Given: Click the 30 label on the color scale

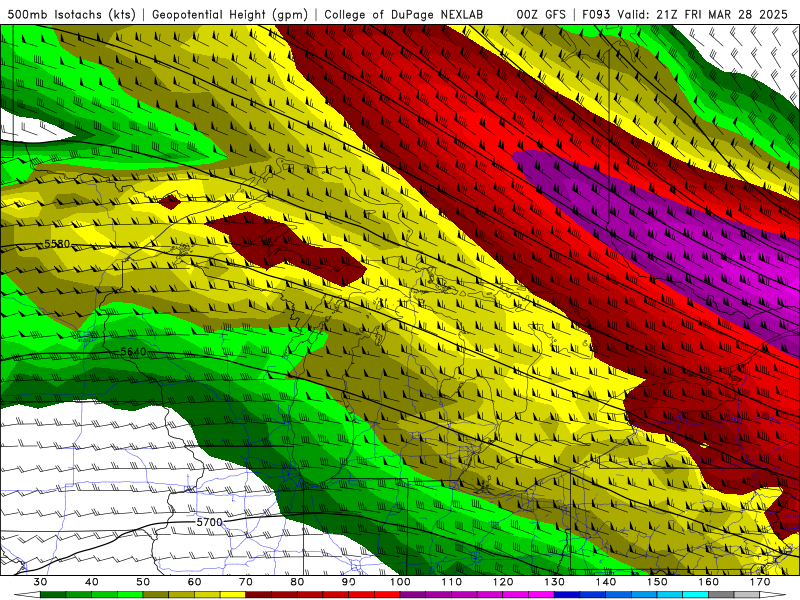Looking at the screenshot, I should coord(40,582).
